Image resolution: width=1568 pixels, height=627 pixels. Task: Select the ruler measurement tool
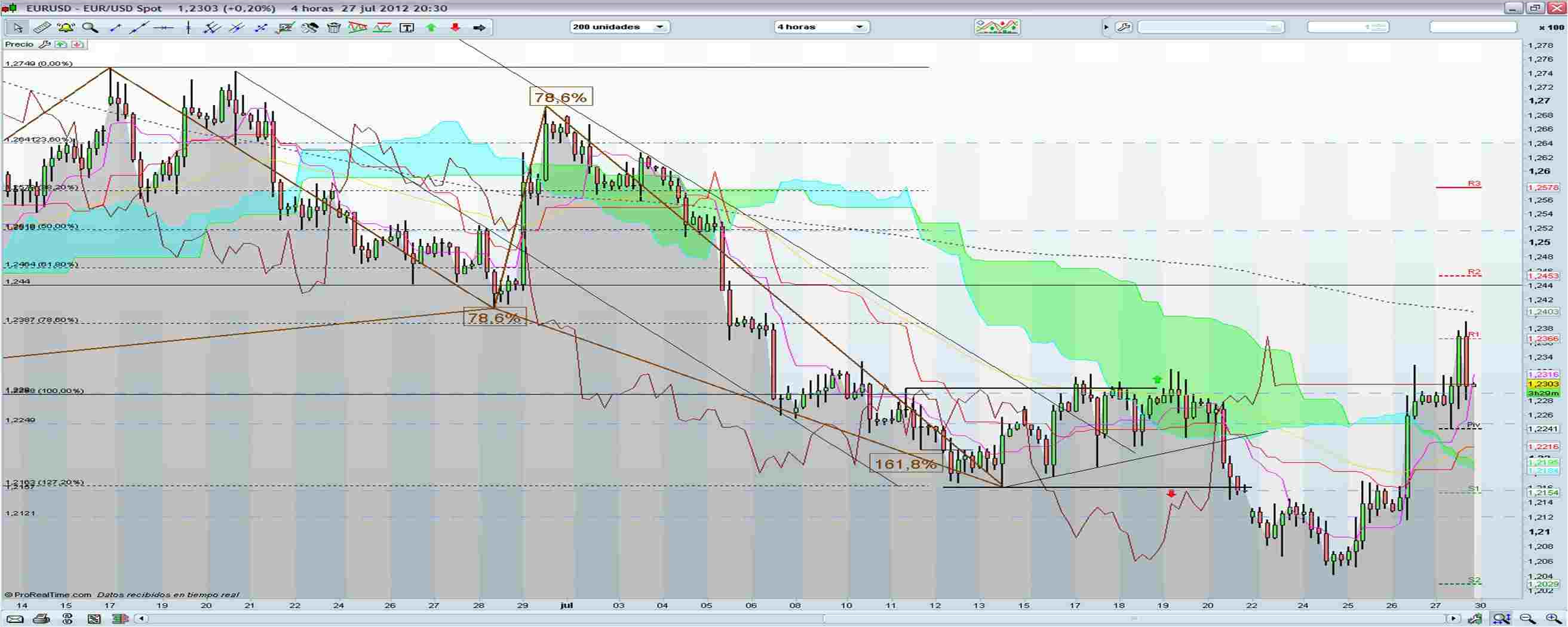pyautogui.click(x=41, y=27)
